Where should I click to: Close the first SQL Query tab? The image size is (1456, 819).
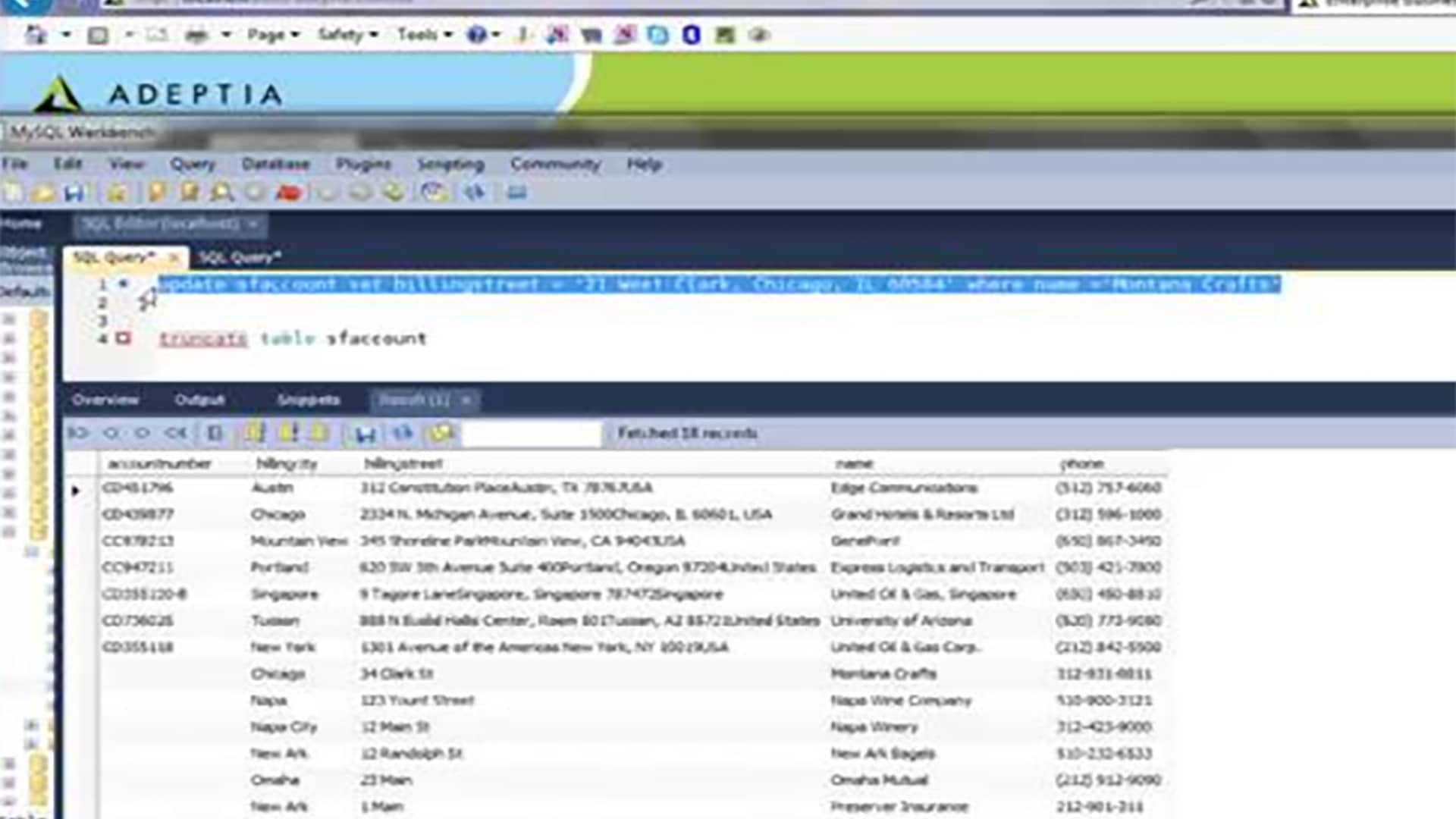pos(174,258)
